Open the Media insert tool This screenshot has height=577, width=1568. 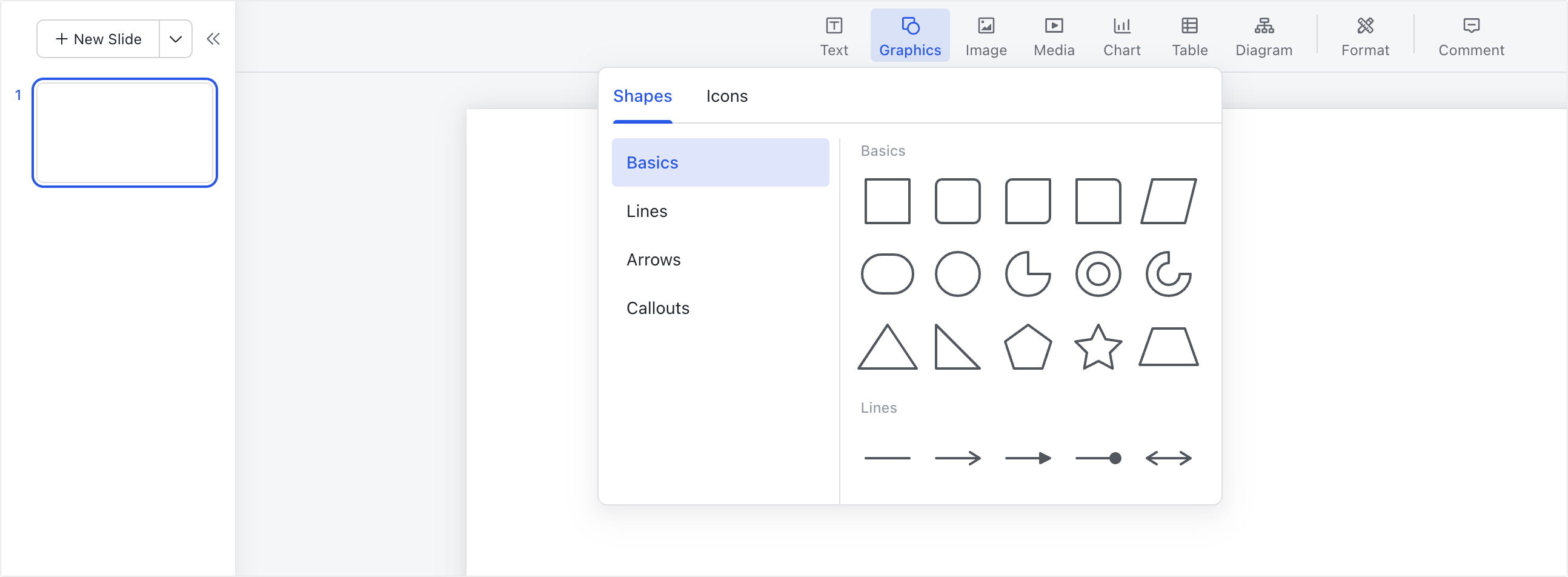pyautogui.click(x=1054, y=36)
